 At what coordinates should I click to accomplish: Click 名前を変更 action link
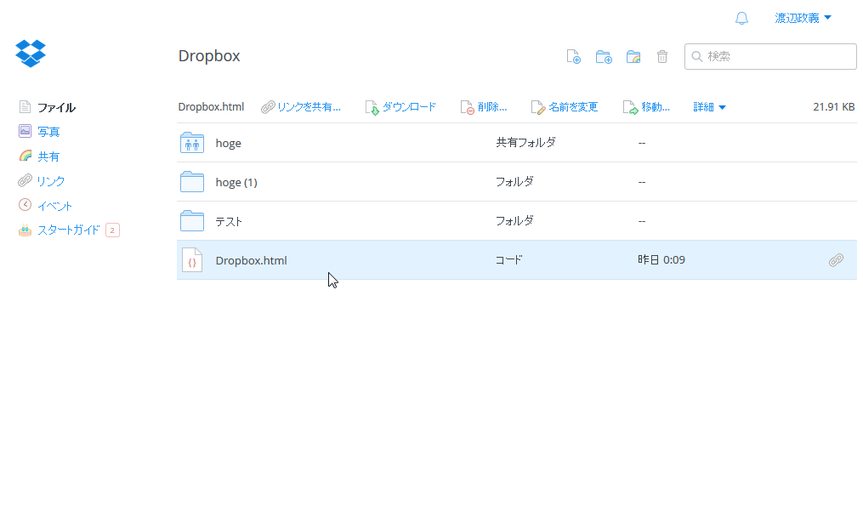coord(565,107)
